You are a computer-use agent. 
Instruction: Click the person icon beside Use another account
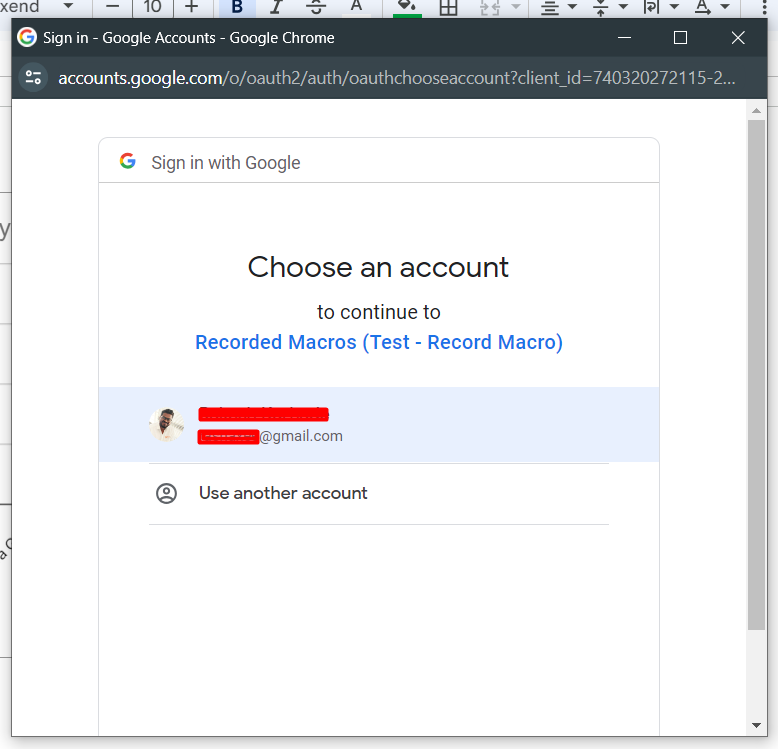click(x=167, y=494)
